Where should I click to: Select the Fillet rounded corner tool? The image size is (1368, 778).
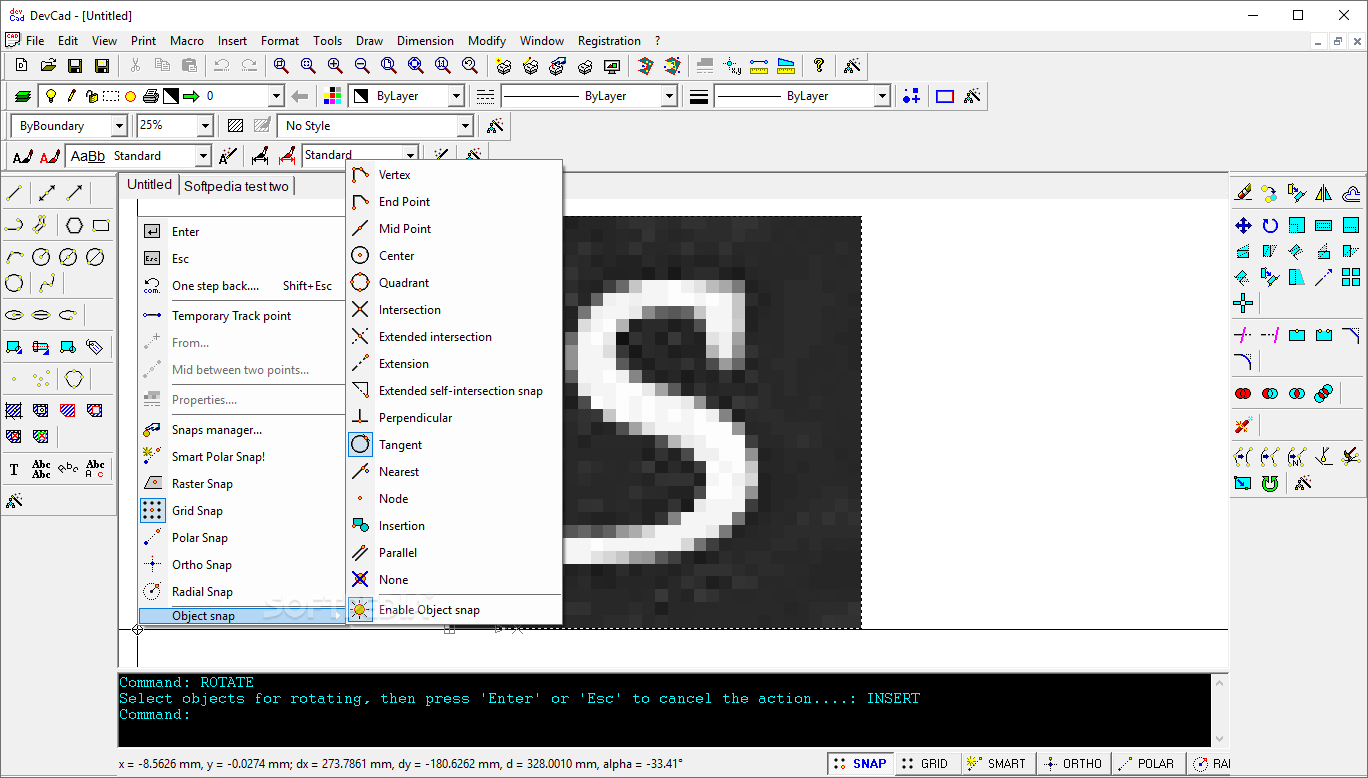click(x=1243, y=362)
